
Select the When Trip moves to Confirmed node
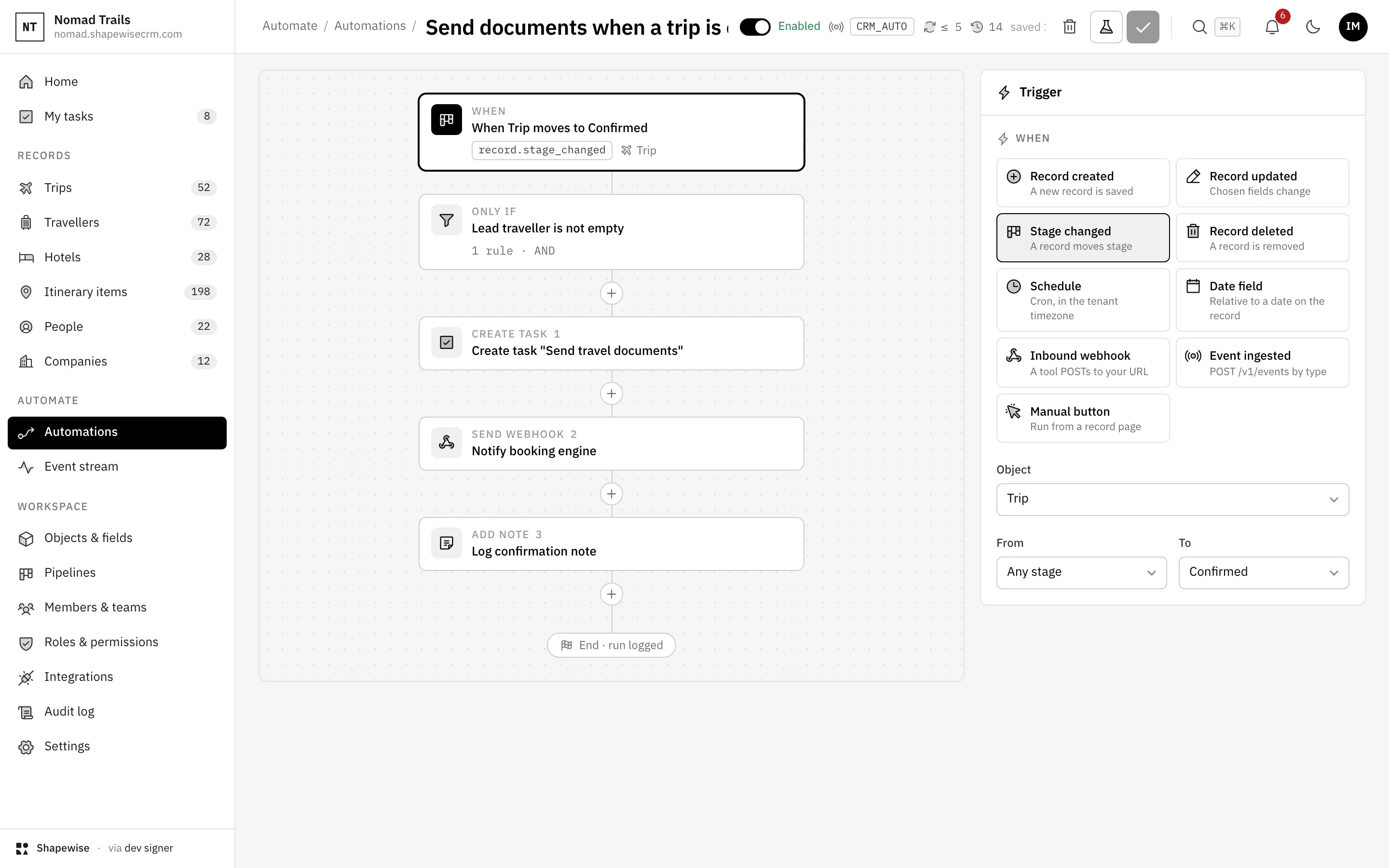[611, 132]
